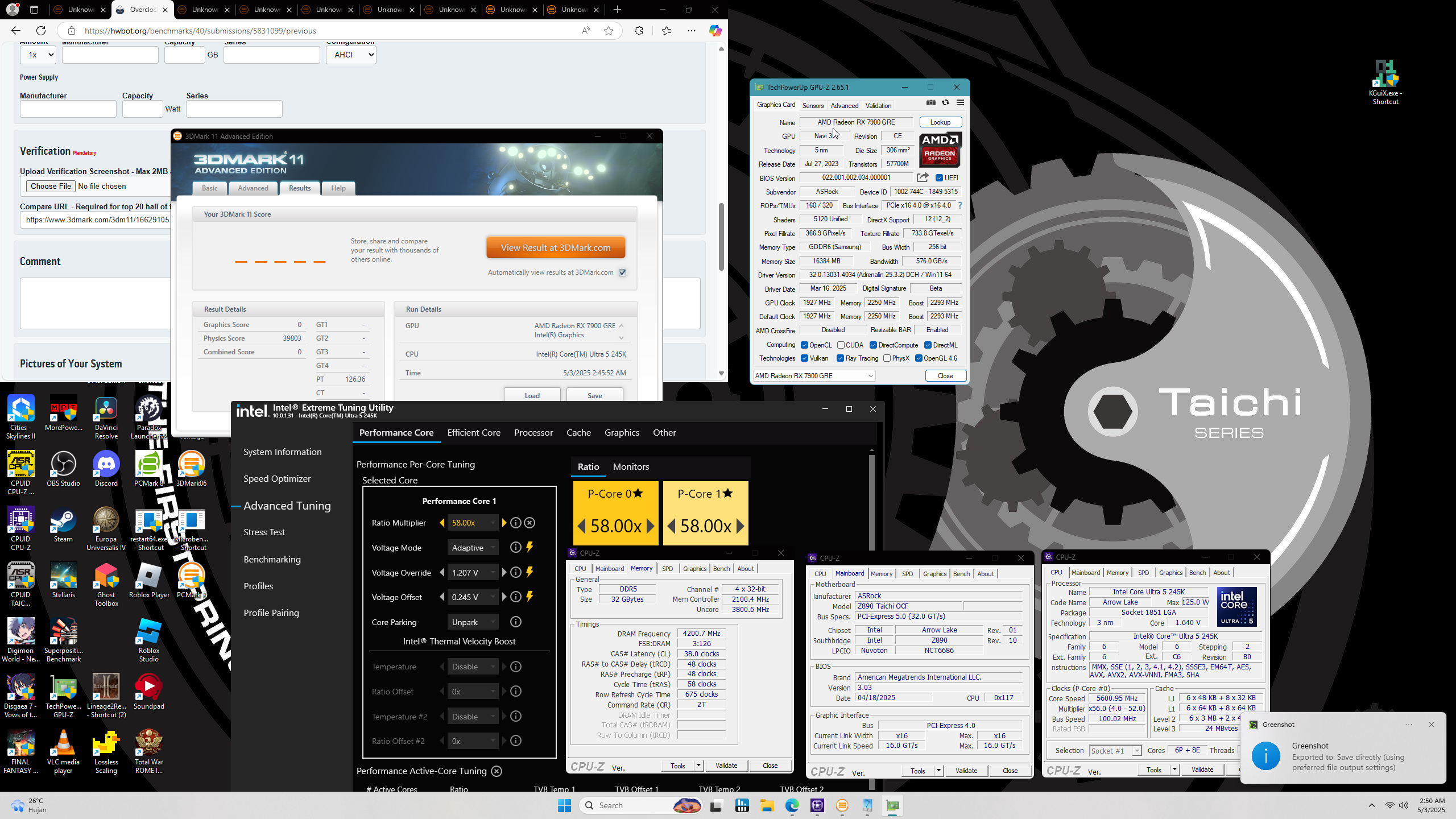Open the SPD tab in CPU-Z Memory window
The width and height of the screenshot is (1456, 819).
(x=667, y=569)
